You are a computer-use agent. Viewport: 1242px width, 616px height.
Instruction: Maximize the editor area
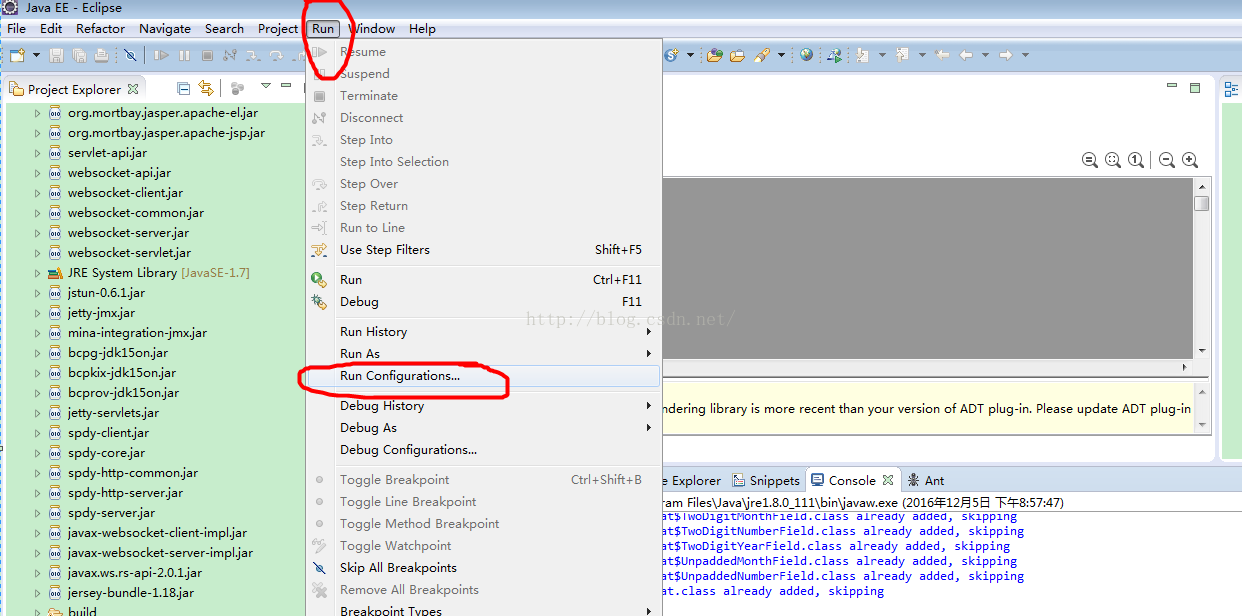click(1195, 88)
